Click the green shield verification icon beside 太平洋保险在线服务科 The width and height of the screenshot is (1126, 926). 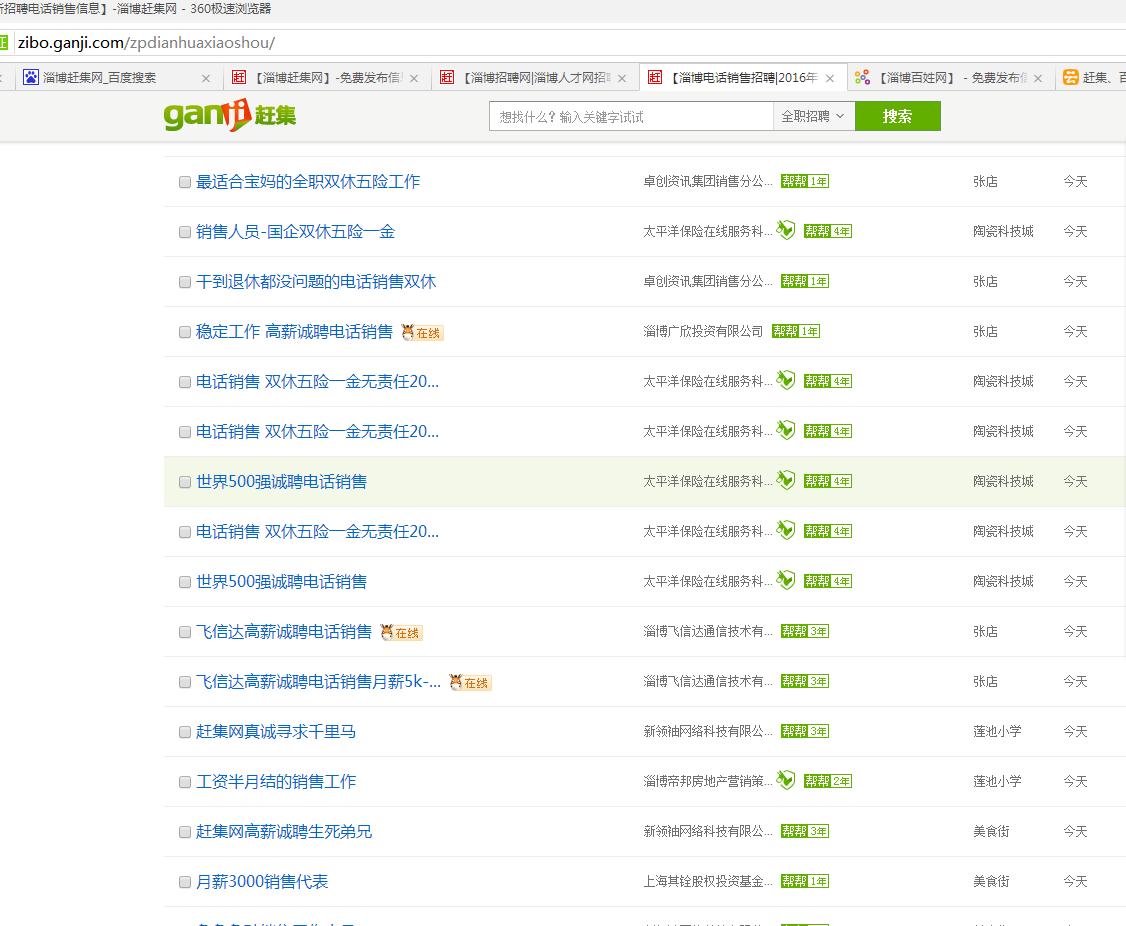pos(785,230)
